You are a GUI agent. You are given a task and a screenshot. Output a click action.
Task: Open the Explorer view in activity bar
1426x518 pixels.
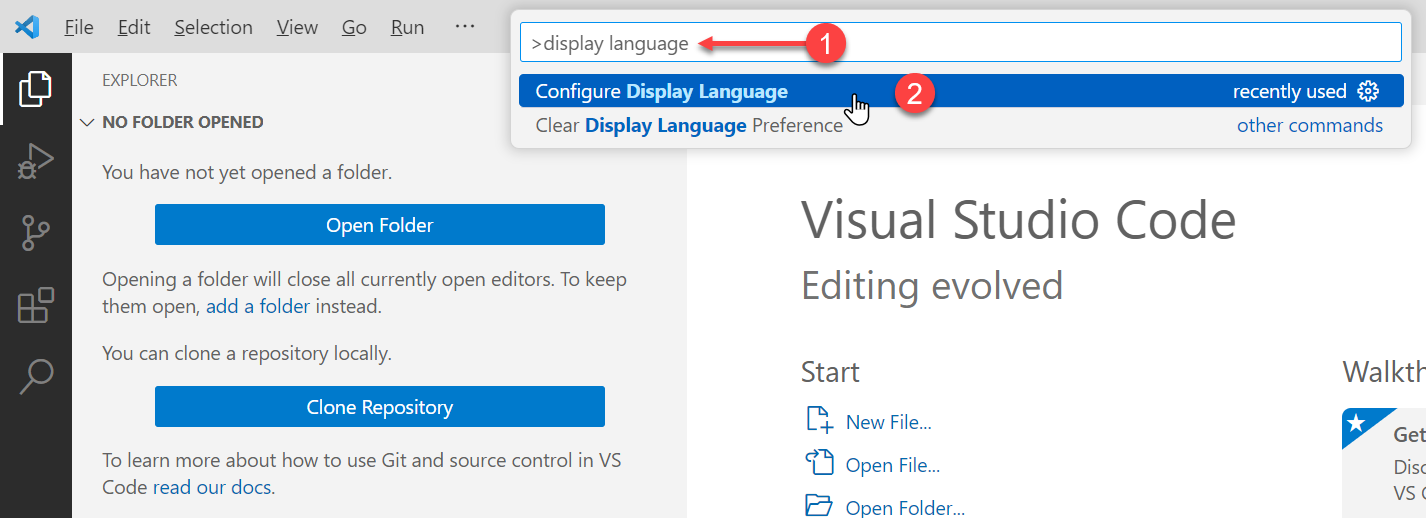pyautogui.click(x=35, y=89)
